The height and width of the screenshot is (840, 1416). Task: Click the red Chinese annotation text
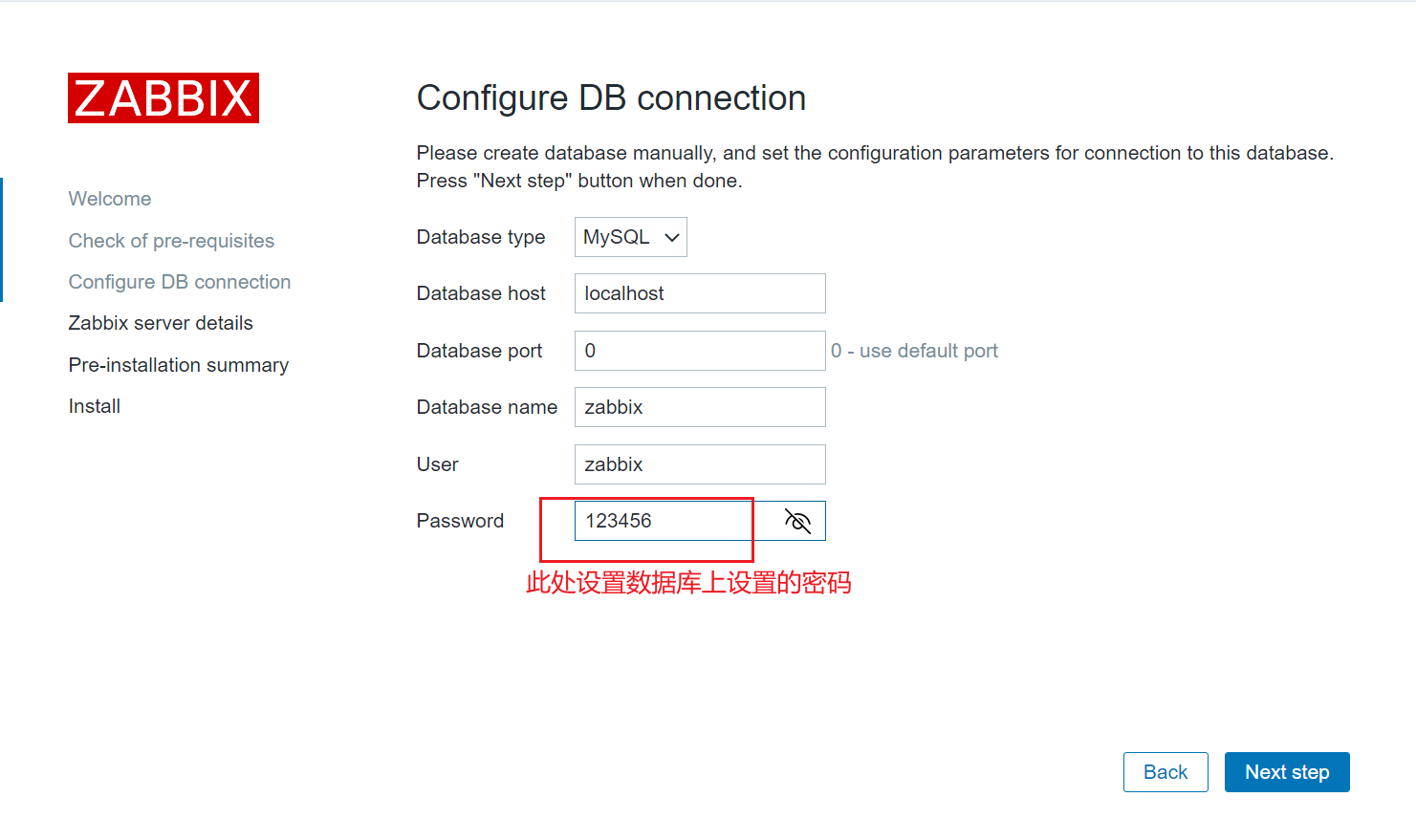click(688, 582)
